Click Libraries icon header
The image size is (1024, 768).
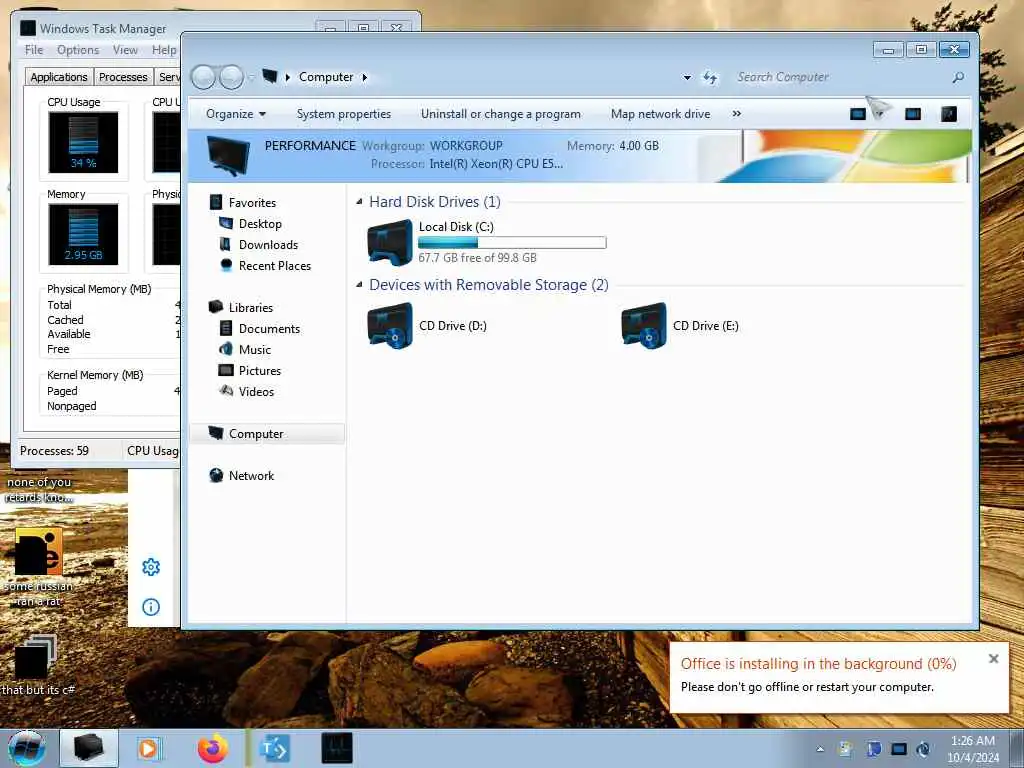[x=216, y=307]
